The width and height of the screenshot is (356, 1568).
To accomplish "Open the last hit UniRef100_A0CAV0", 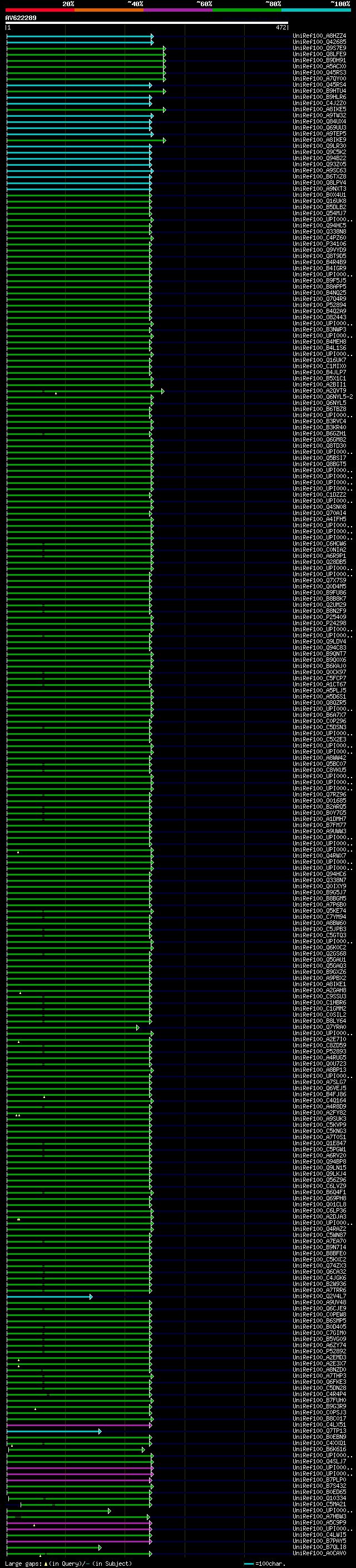I will pyautogui.click(x=319, y=1554).
